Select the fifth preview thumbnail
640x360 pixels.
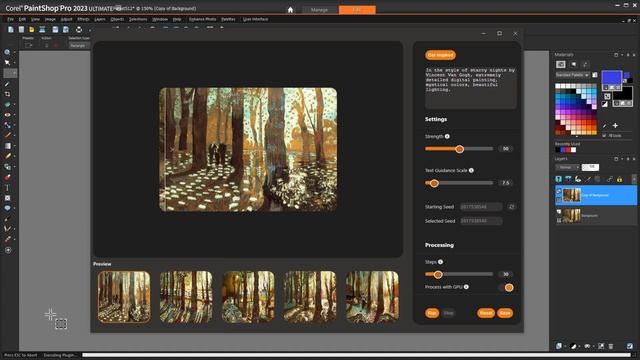(x=372, y=297)
